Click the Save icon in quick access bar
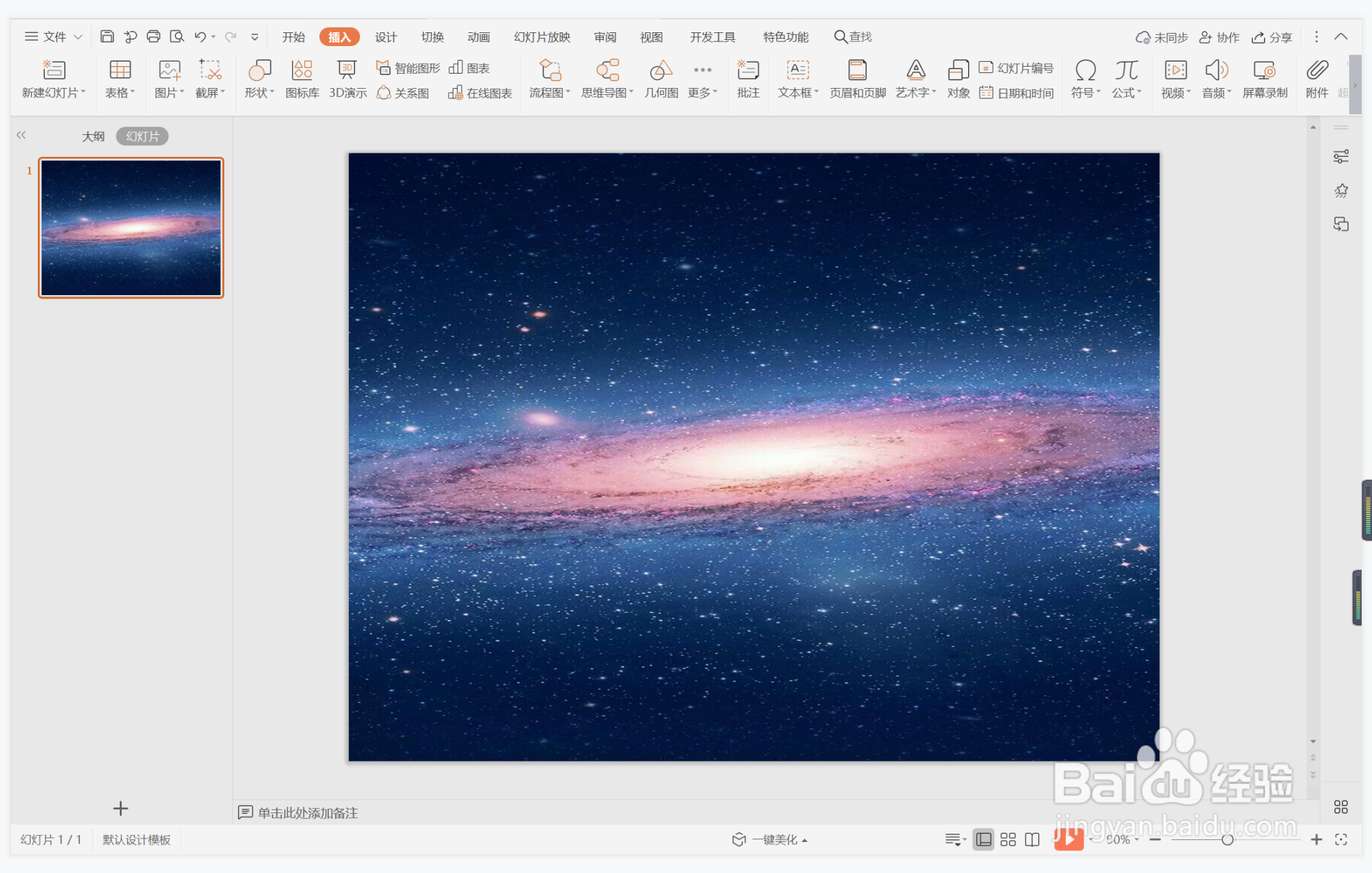The height and width of the screenshot is (873, 1372). (x=107, y=36)
